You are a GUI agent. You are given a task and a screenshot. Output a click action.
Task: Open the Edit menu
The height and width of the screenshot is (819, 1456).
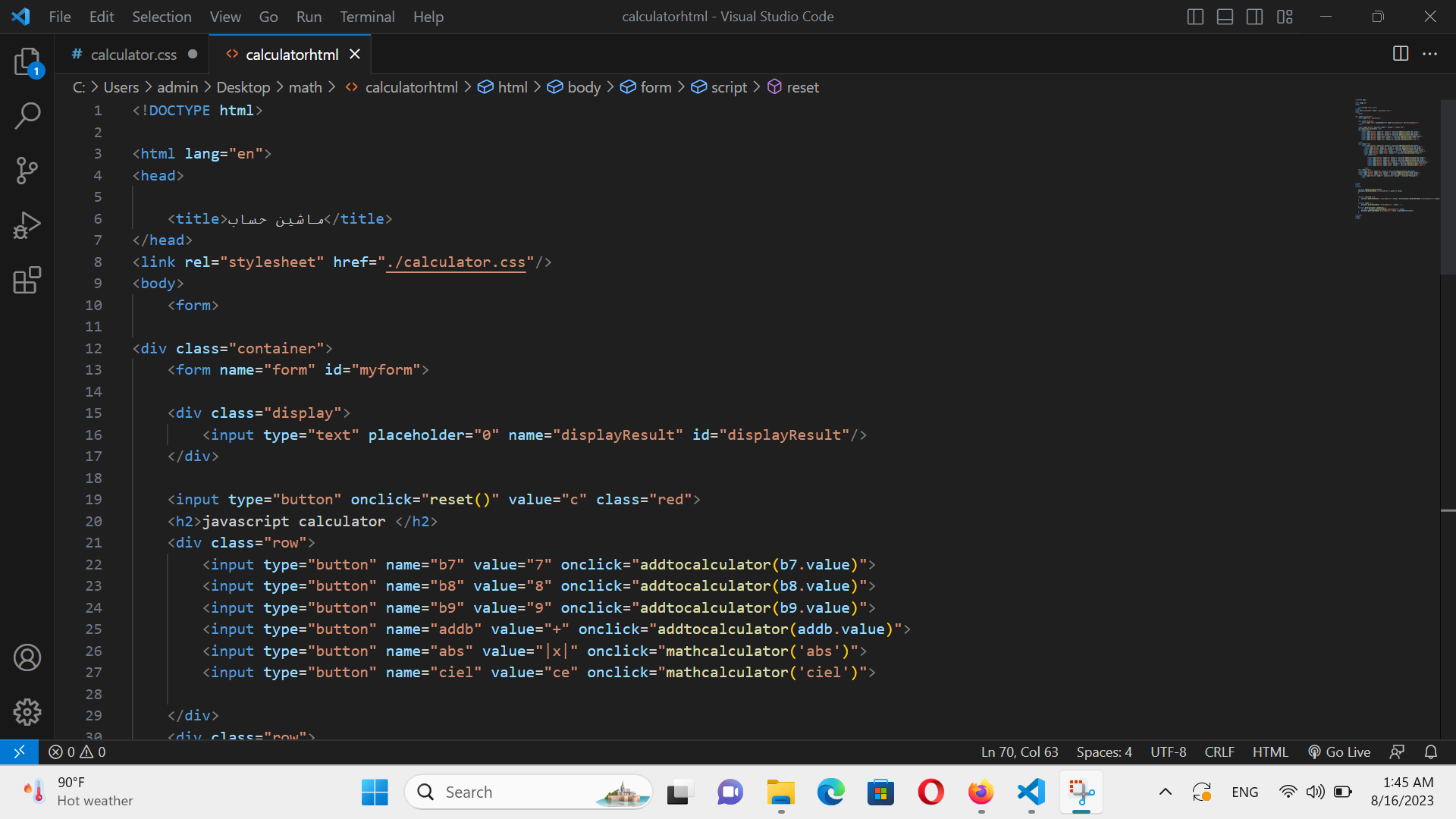pyautogui.click(x=102, y=17)
